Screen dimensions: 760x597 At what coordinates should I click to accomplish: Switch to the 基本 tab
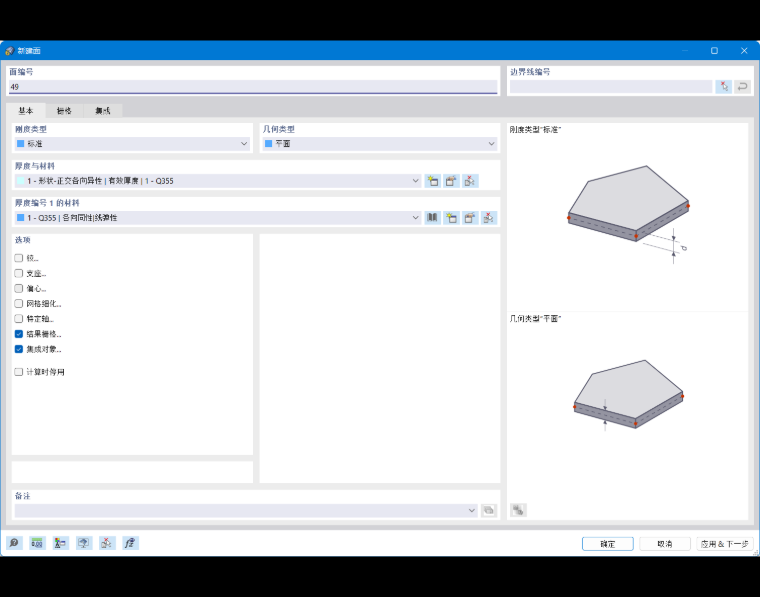pos(26,111)
